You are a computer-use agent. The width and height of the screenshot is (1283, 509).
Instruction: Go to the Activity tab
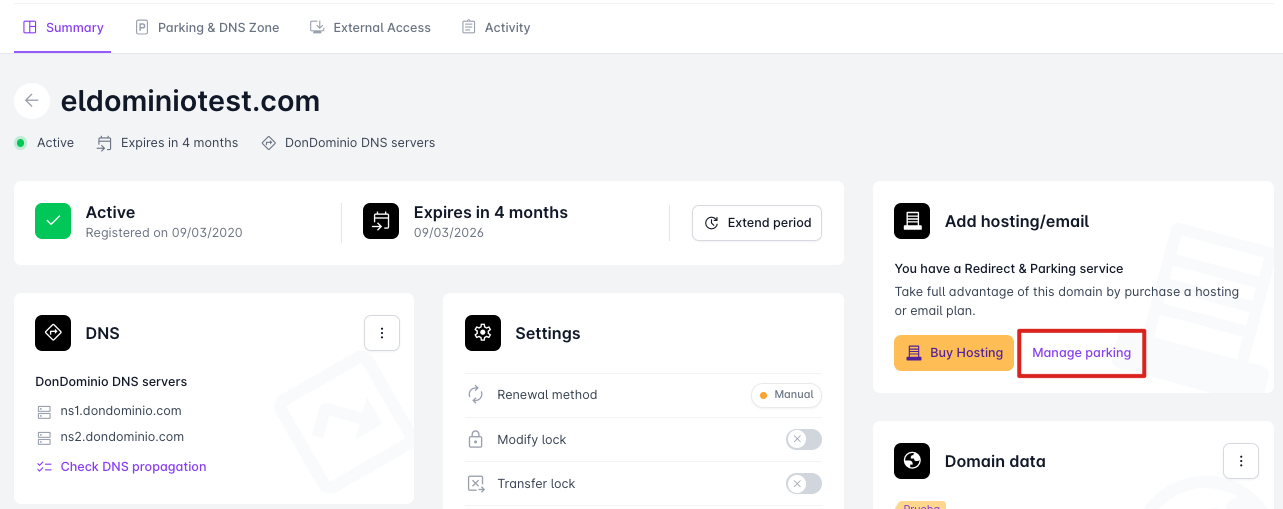(496, 27)
